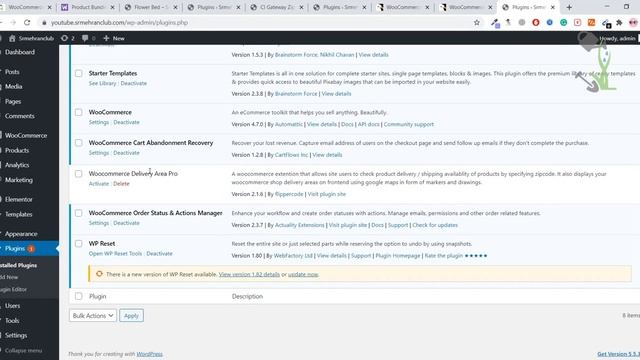Open WP Reset Tools link
The image size is (640, 360).
tap(116, 253)
